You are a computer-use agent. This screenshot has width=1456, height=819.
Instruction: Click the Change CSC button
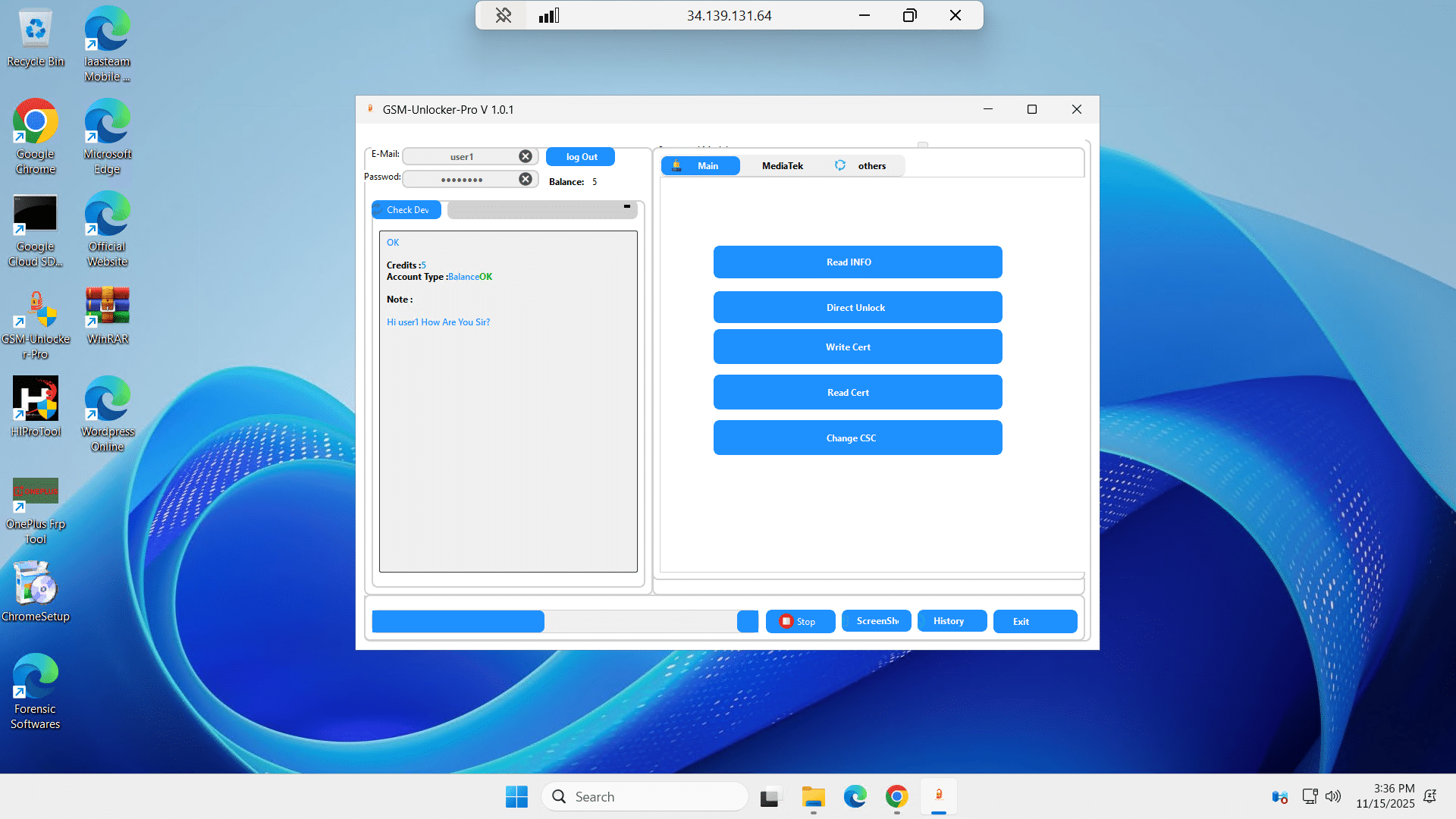(857, 438)
